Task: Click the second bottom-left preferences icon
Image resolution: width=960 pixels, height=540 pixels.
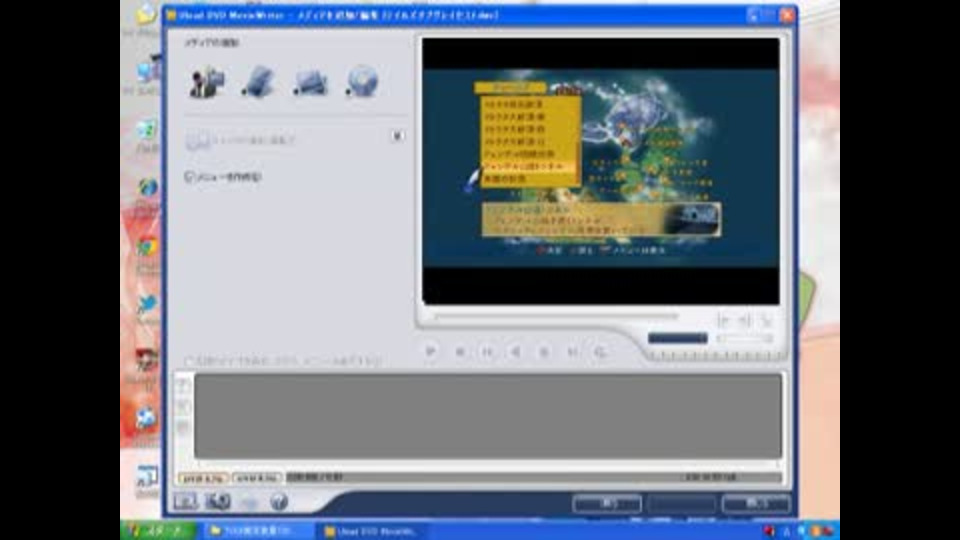Action: pos(217,501)
